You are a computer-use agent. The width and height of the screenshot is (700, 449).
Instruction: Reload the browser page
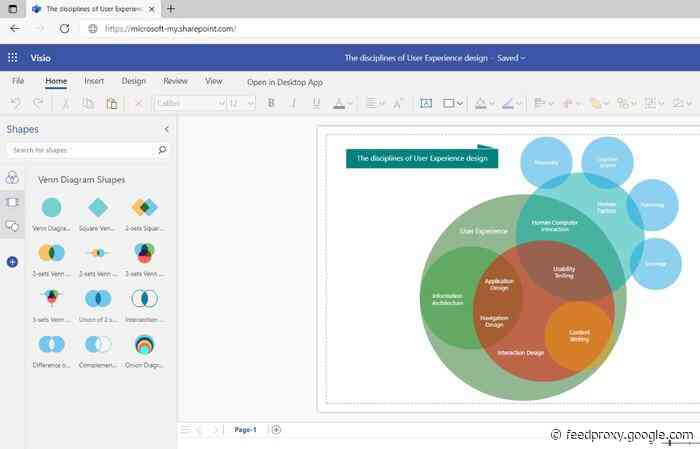pyautogui.click(x=65, y=29)
